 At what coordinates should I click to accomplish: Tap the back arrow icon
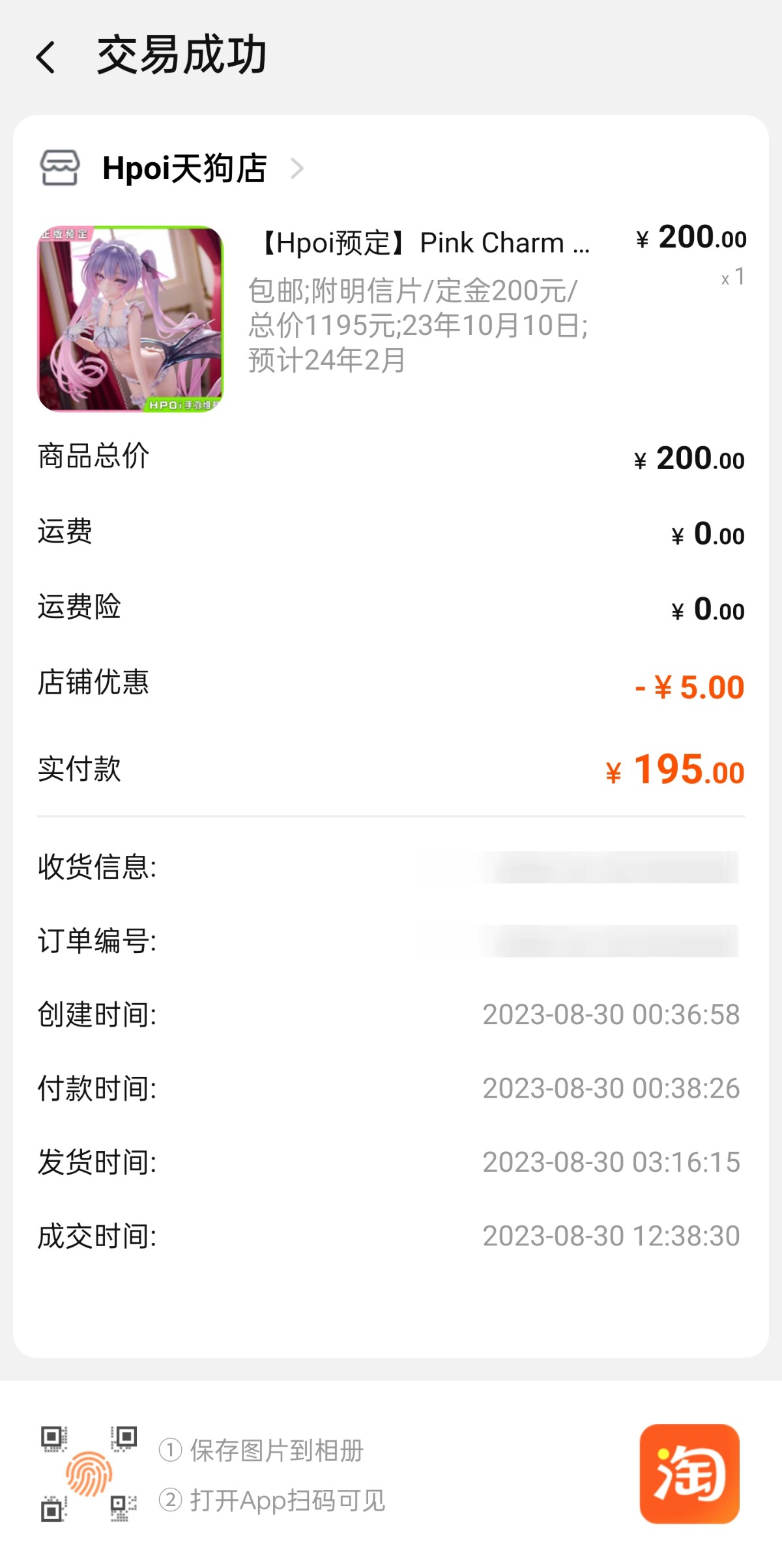click(46, 57)
